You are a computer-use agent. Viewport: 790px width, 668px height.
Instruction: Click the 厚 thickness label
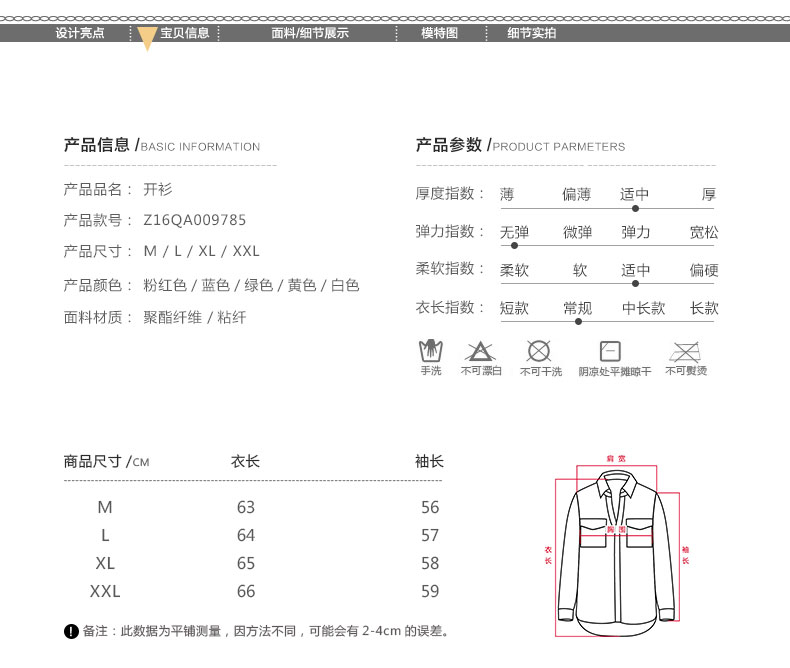pos(709,194)
